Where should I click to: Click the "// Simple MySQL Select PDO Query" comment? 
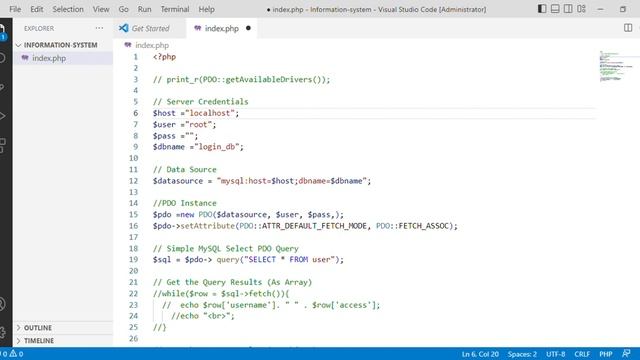[225, 248]
